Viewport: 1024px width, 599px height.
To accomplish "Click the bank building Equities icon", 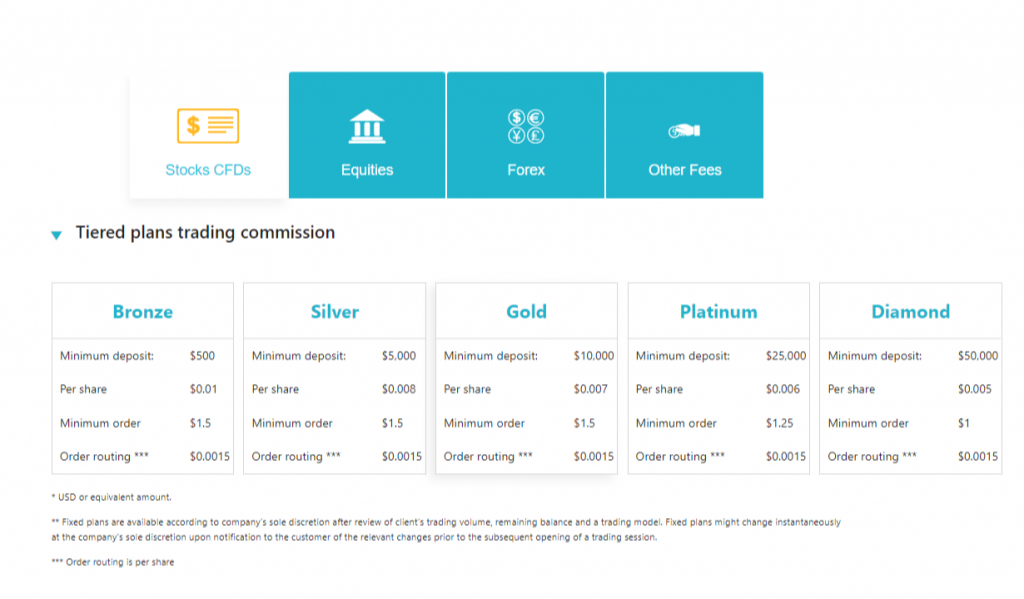I will click(367, 126).
